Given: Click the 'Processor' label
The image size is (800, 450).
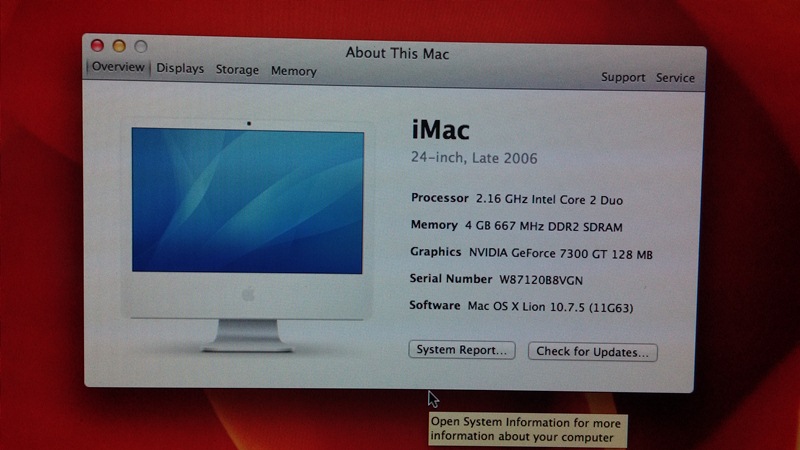Looking at the screenshot, I should [x=439, y=198].
